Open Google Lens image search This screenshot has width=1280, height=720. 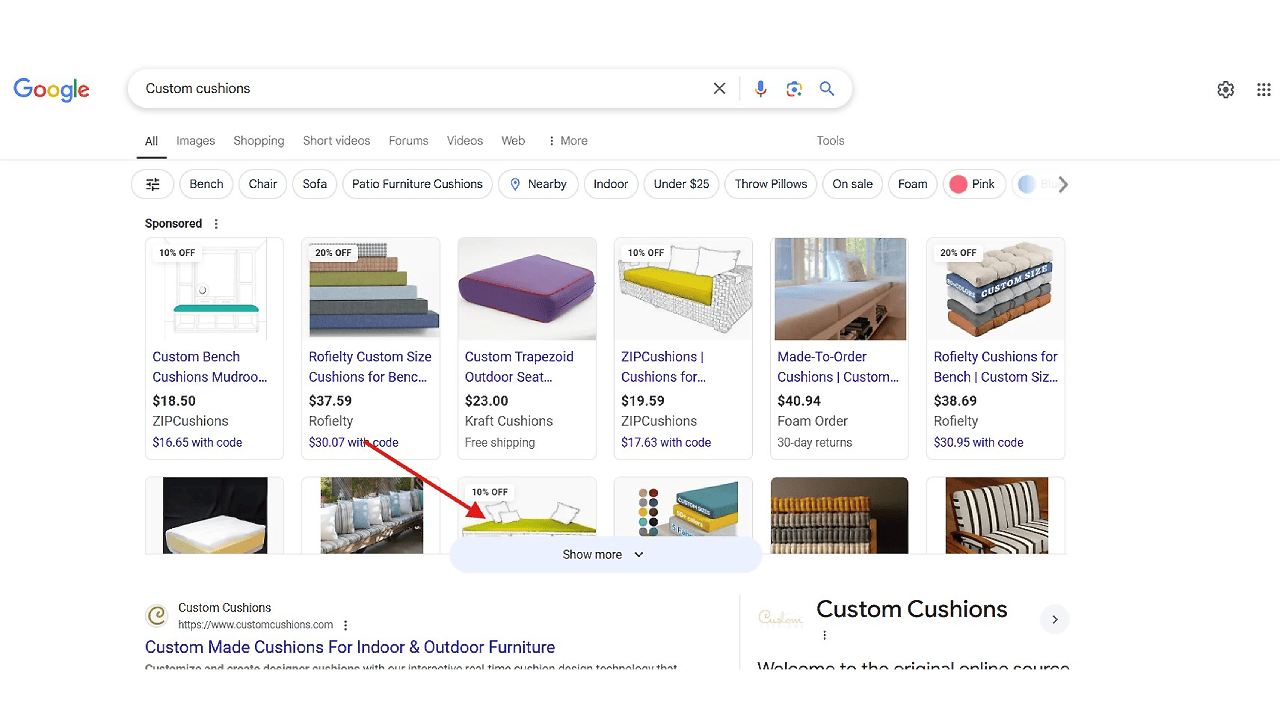click(794, 89)
